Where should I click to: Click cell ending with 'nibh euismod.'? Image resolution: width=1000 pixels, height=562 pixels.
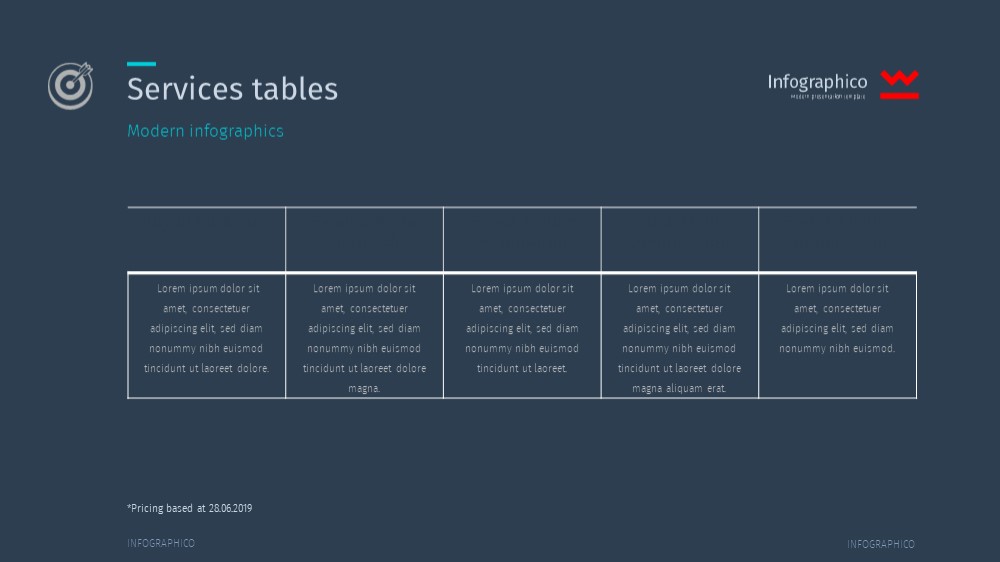pyautogui.click(x=837, y=336)
